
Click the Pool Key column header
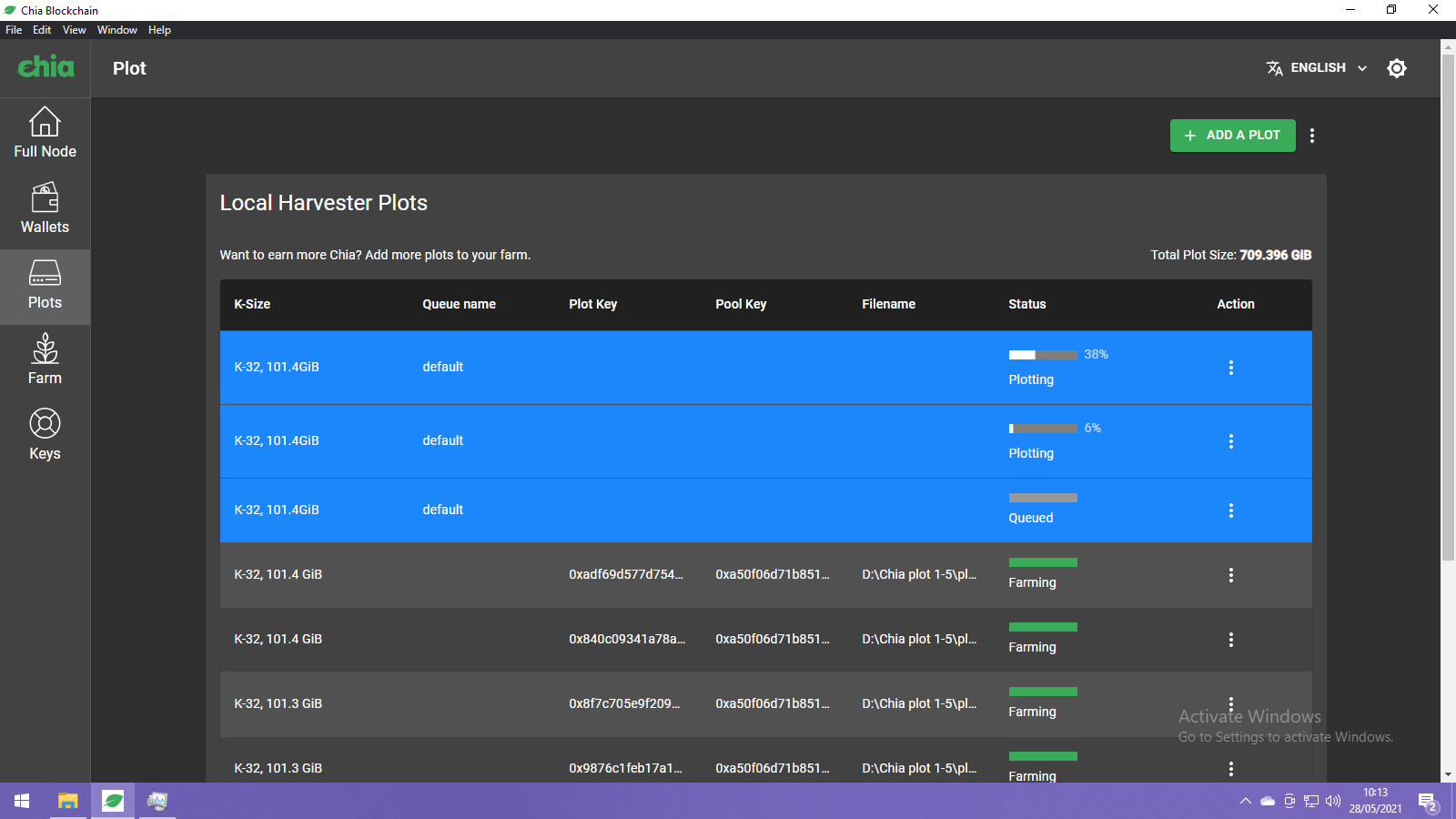tap(741, 304)
